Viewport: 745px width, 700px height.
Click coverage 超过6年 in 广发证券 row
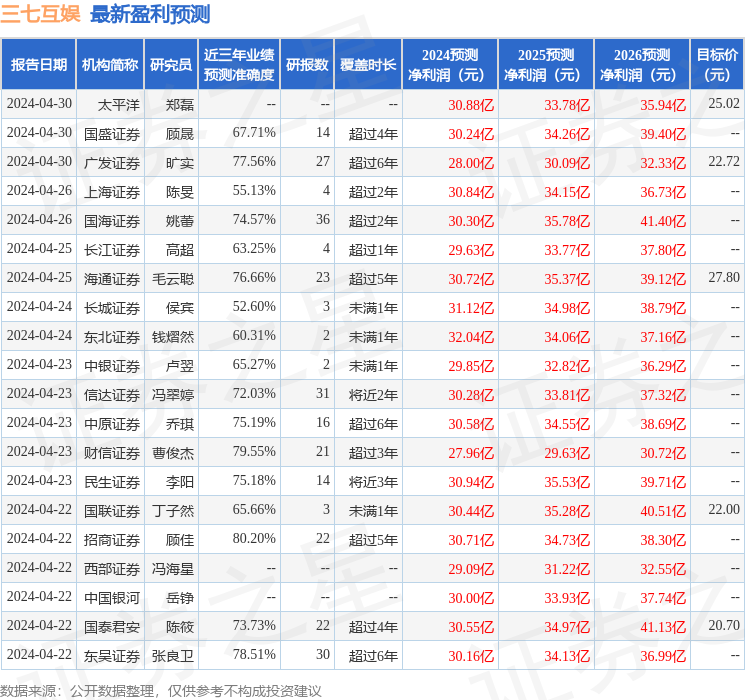[373, 163]
